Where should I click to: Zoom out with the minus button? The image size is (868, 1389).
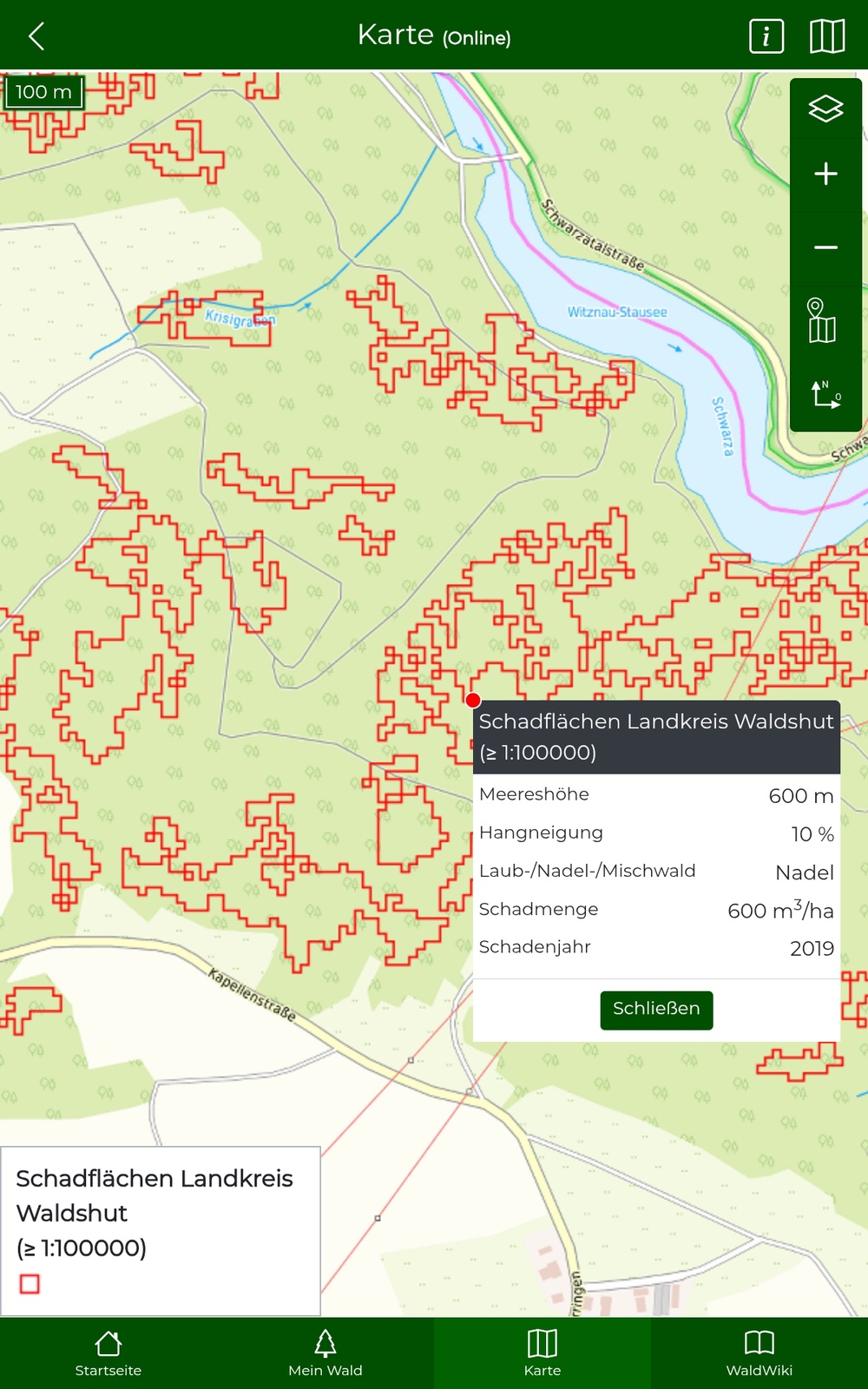click(825, 248)
